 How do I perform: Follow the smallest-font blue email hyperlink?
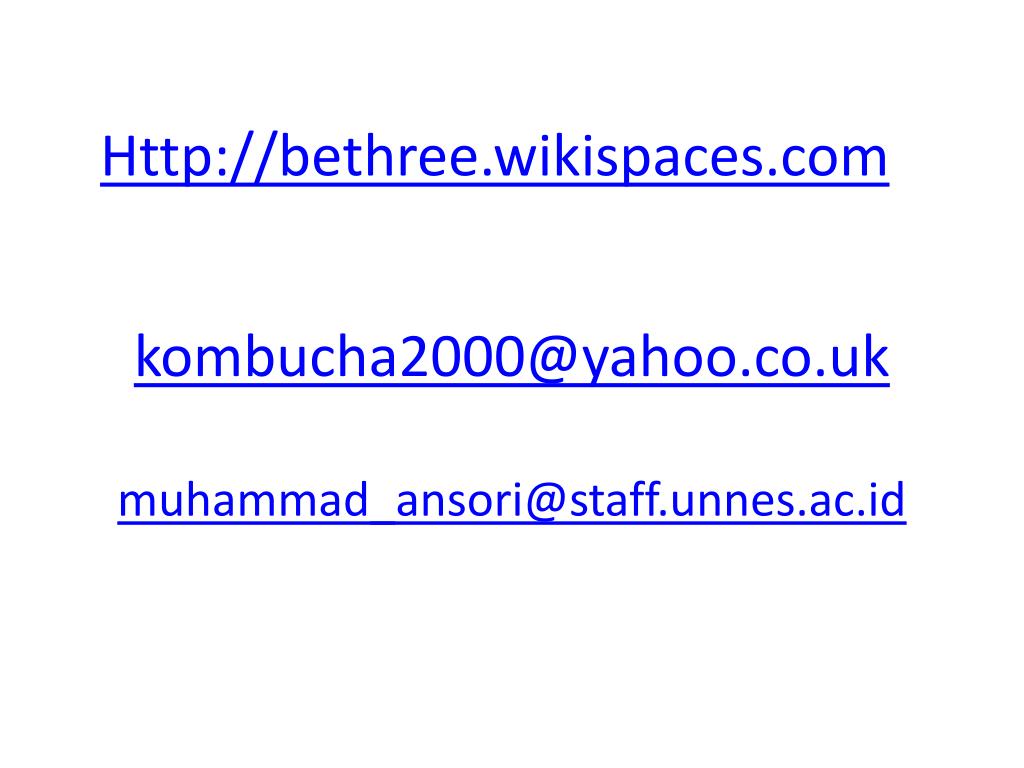(x=512, y=502)
